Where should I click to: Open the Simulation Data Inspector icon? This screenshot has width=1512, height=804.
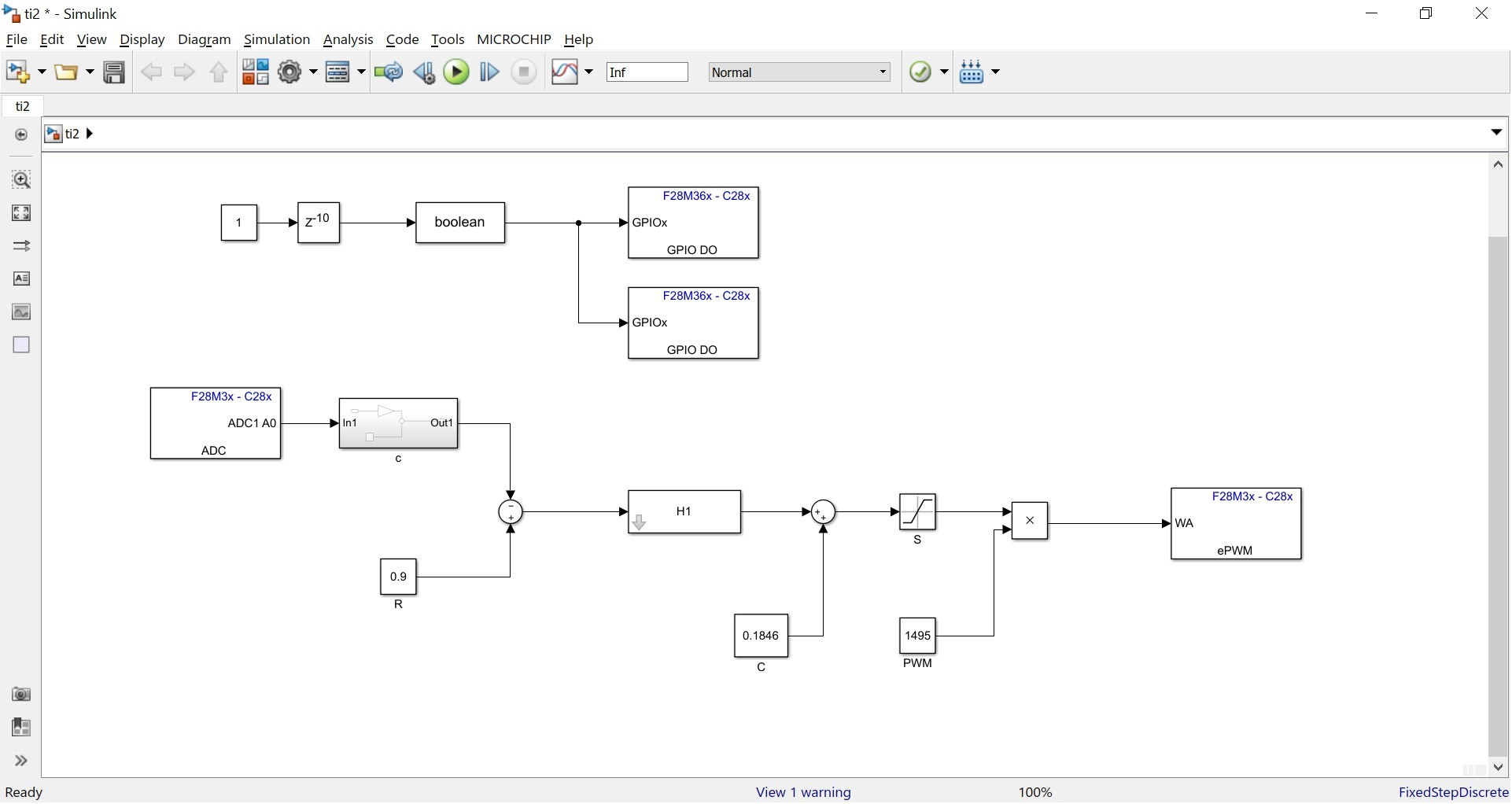[565, 72]
